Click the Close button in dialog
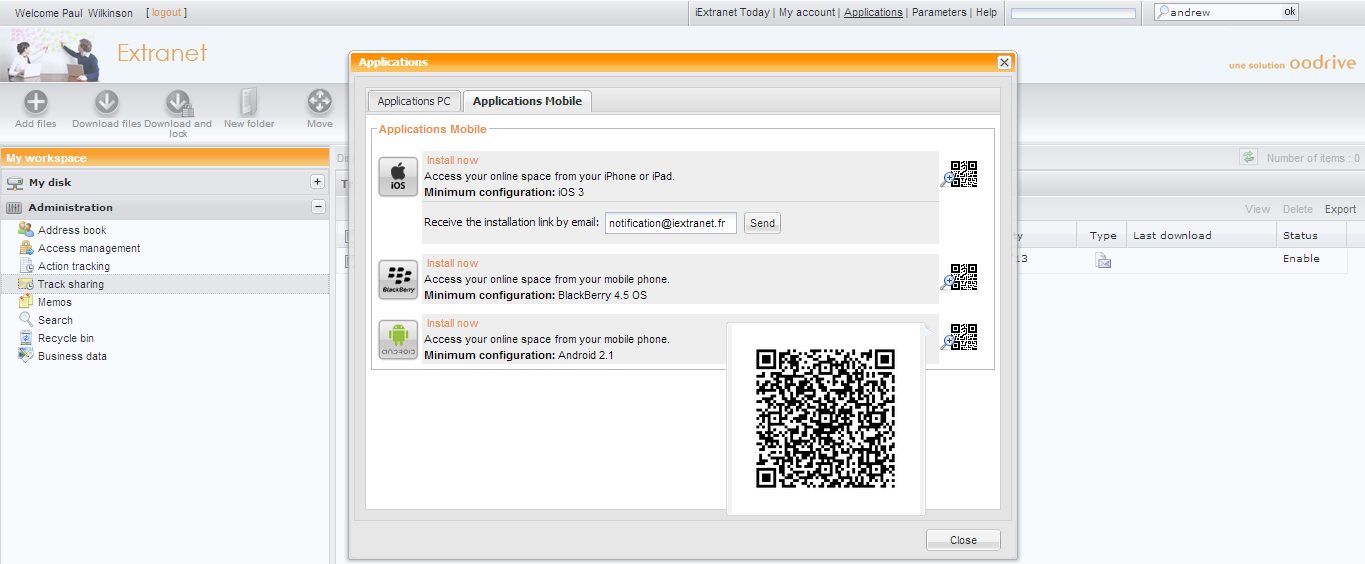The height and width of the screenshot is (564, 1365). [962, 540]
